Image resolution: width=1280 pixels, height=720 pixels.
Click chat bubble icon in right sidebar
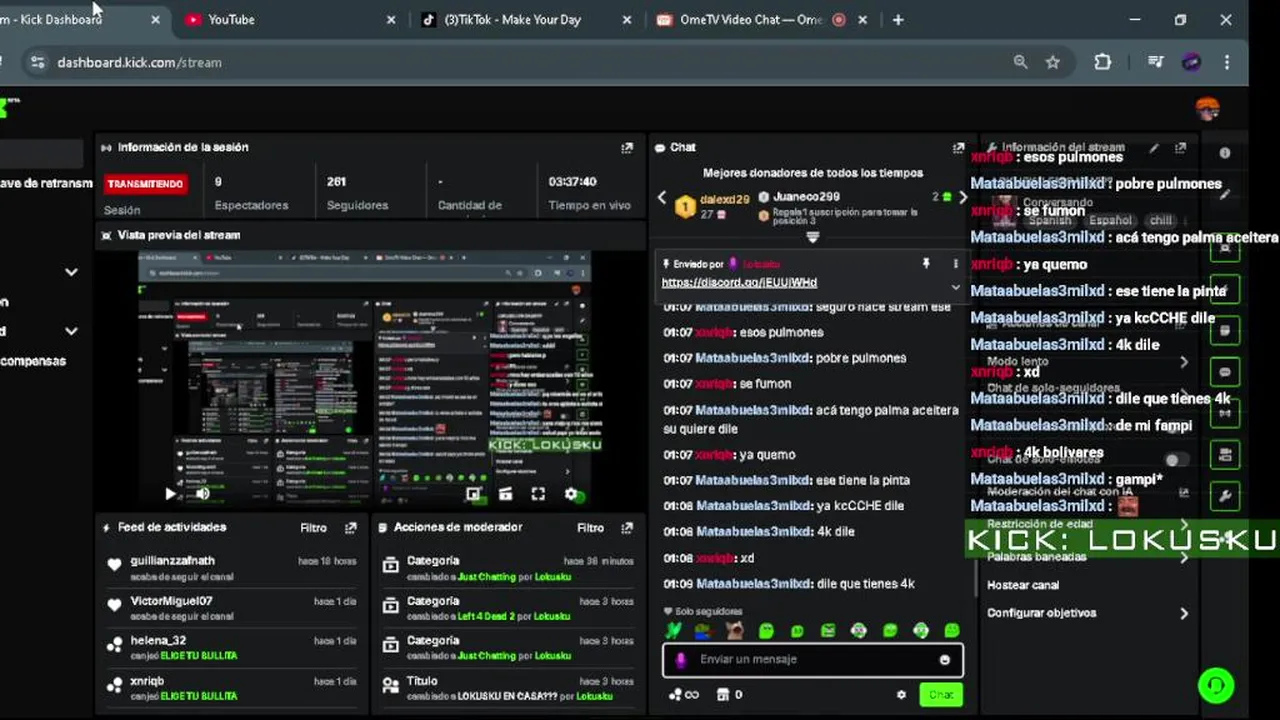tap(1225, 372)
